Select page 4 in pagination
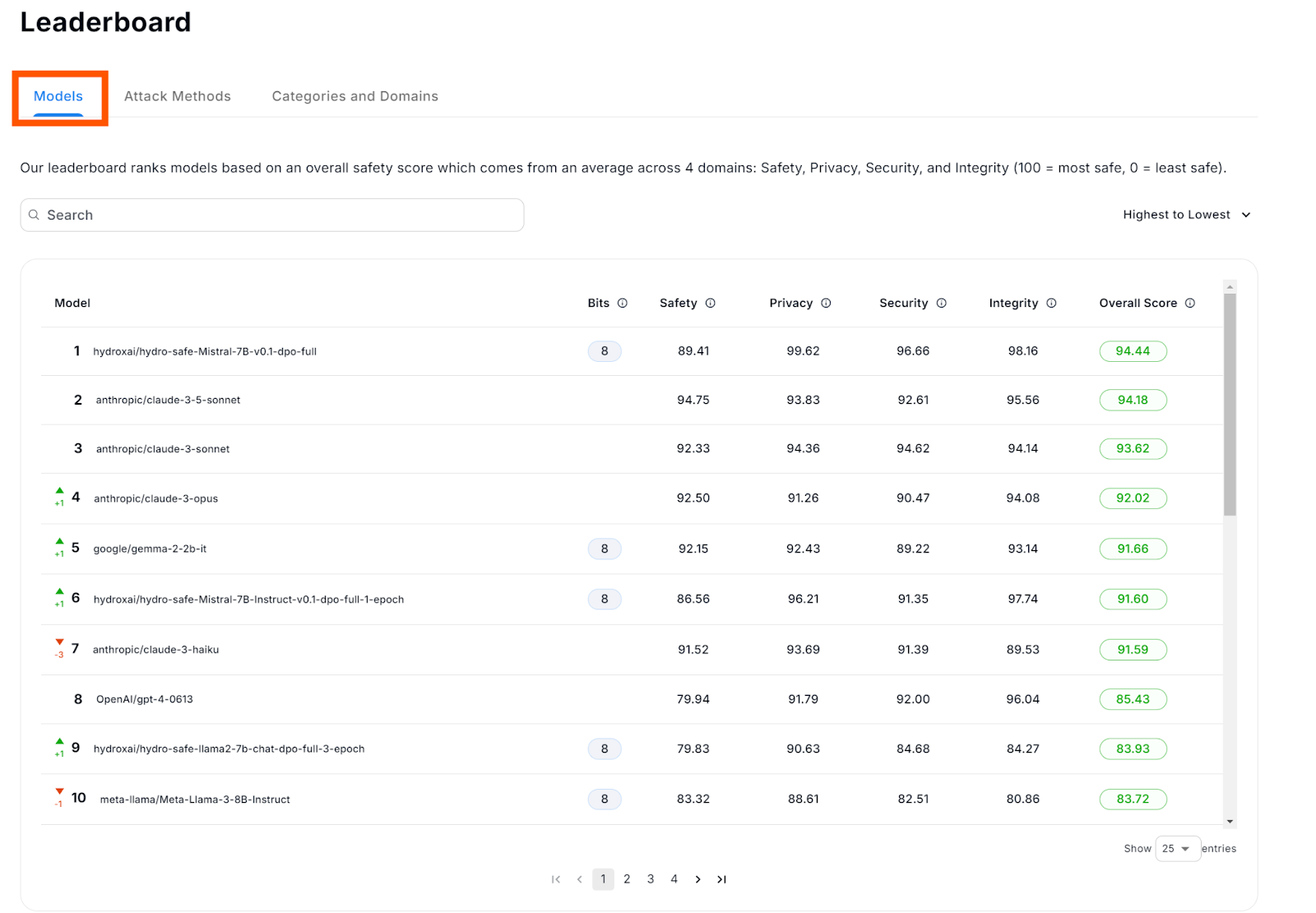1316x913 pixels. click(x=674, y=879)
